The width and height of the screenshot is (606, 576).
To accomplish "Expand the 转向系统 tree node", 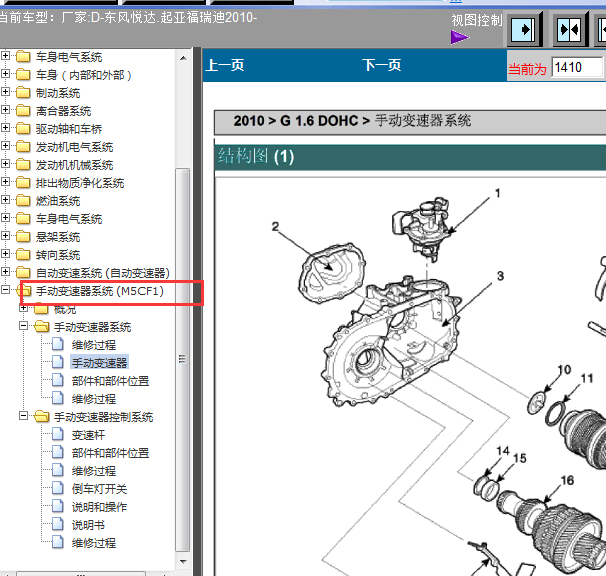I will [5, 254].
